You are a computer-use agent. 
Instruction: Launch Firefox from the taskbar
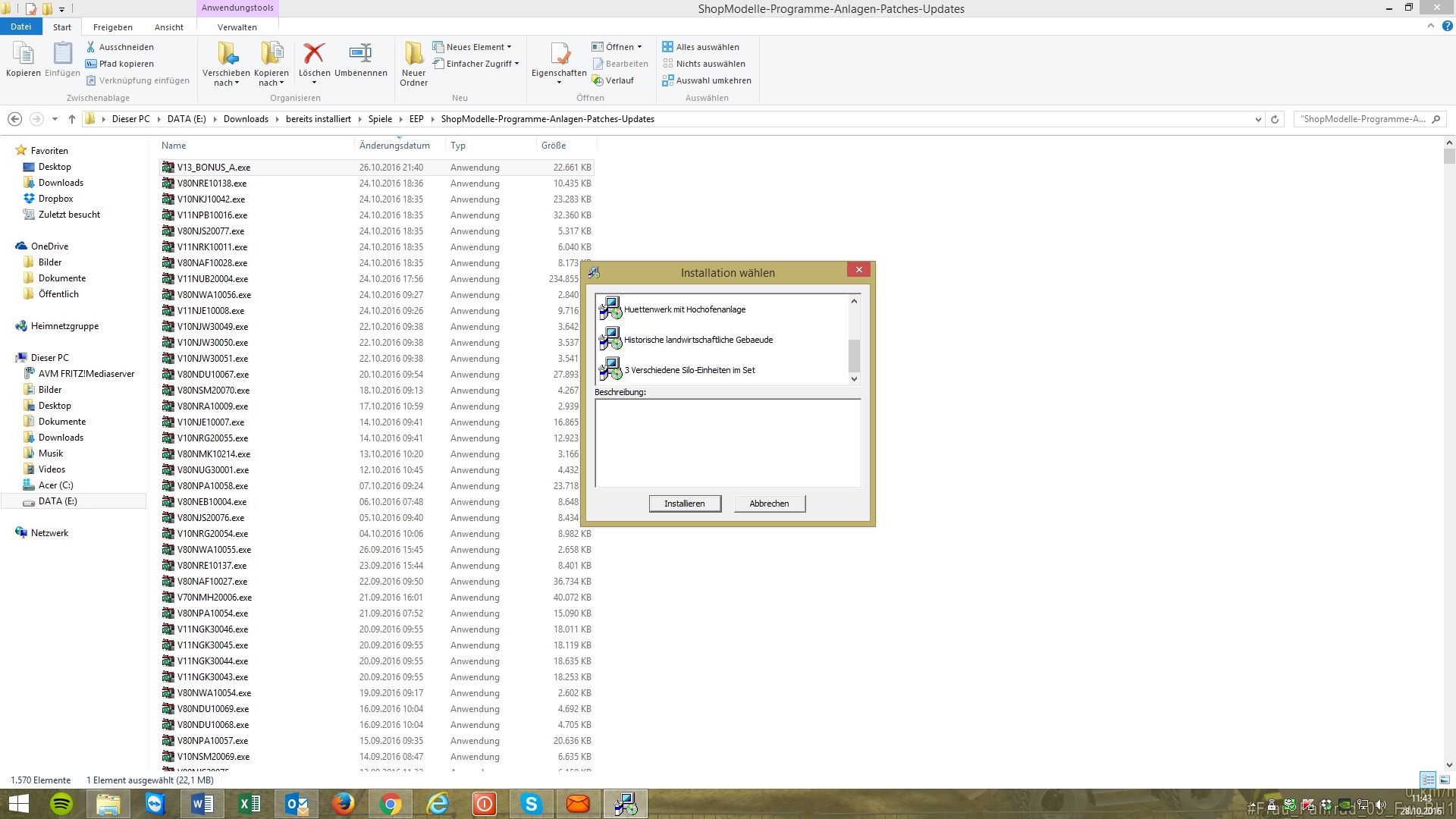coord(343,804)
